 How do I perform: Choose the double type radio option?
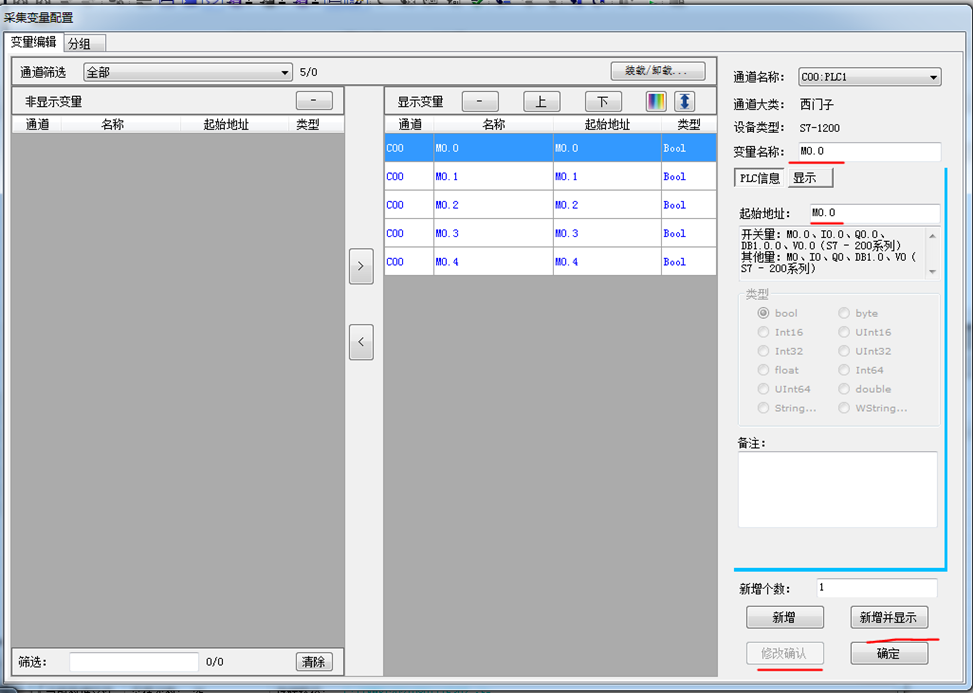(845, 389)
